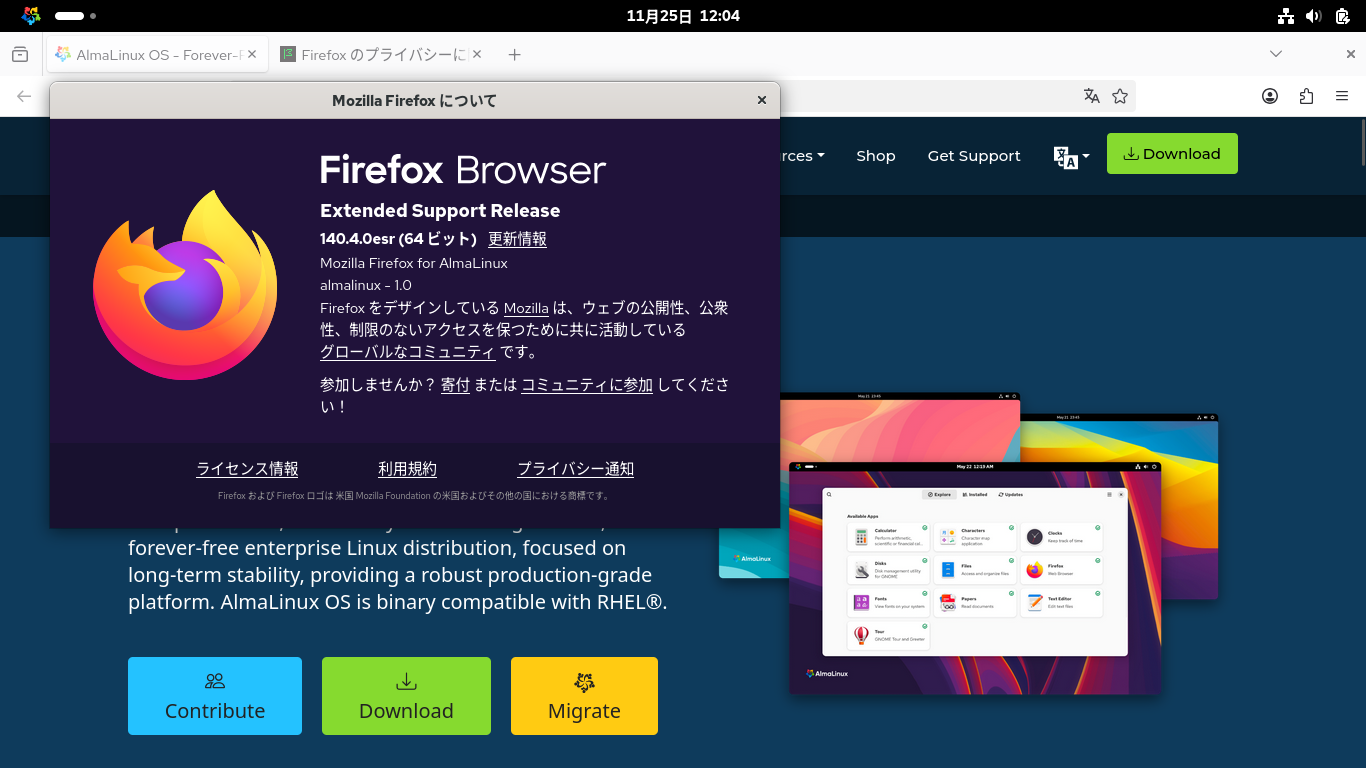Open コミュニティに参加 link
The height and width of the screenshot is (768, 1366).
587,385
